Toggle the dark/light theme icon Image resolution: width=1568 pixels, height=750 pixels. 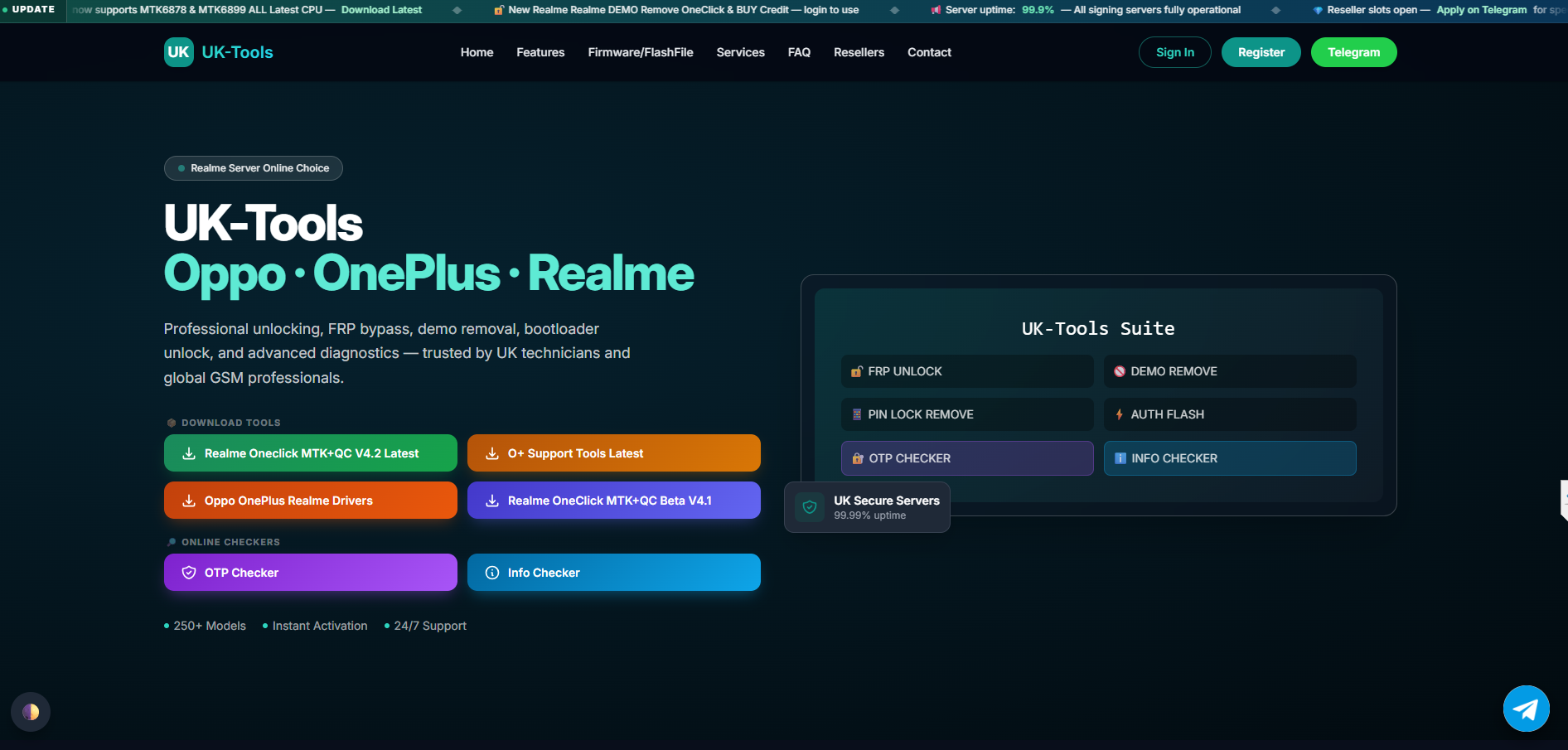(31, 712)
